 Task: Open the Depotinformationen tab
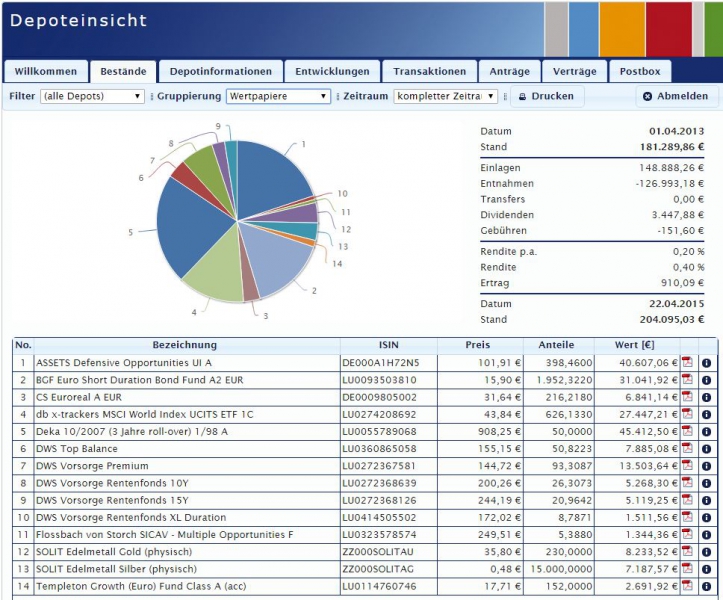220,72
